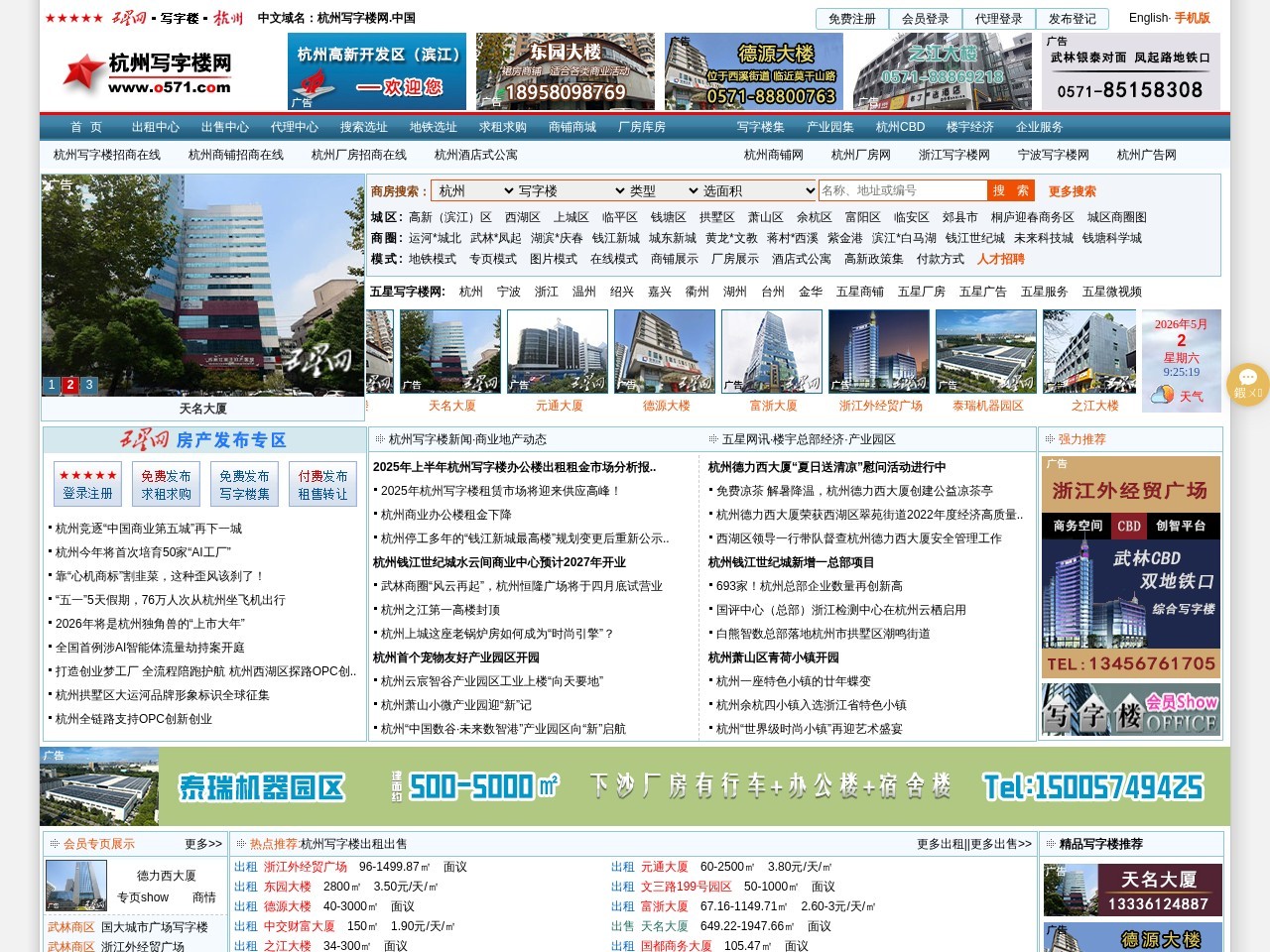Open the 商铺商城 nav item

pos(572,127)
